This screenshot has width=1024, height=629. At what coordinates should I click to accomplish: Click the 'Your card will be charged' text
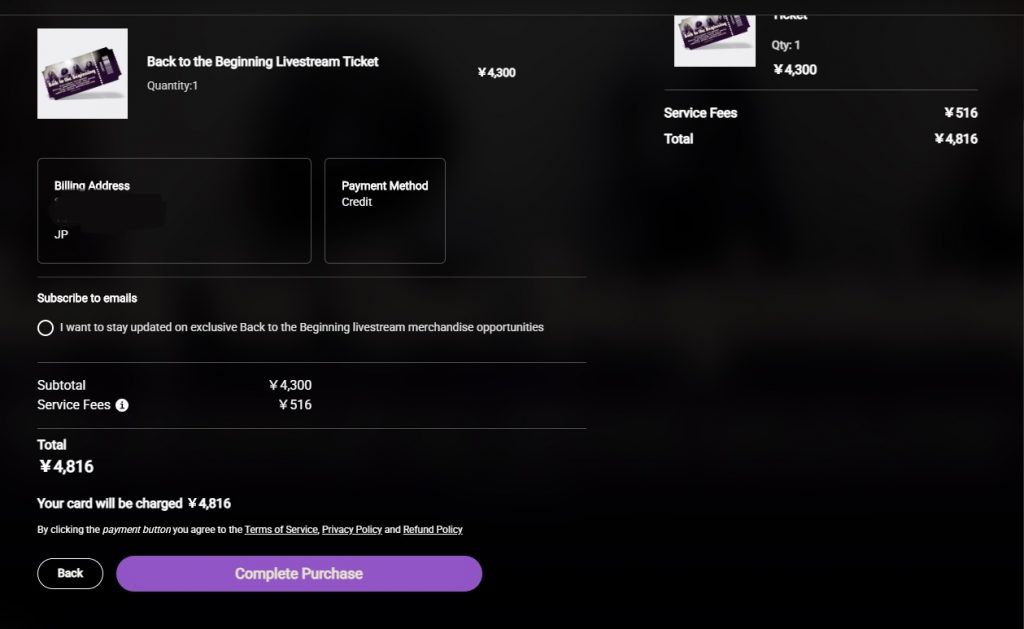pyautogui.click(x=110, y=503)
